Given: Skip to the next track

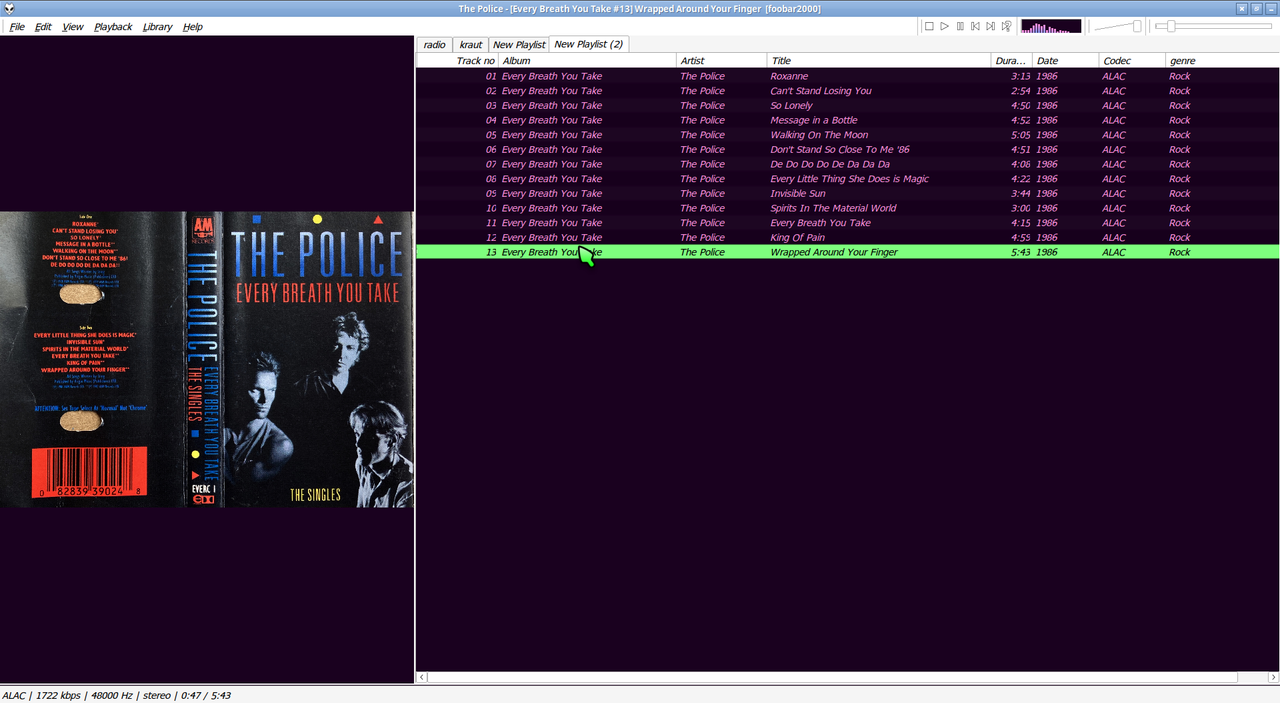Looking at the screenshot, I should (x=991, y=26).
